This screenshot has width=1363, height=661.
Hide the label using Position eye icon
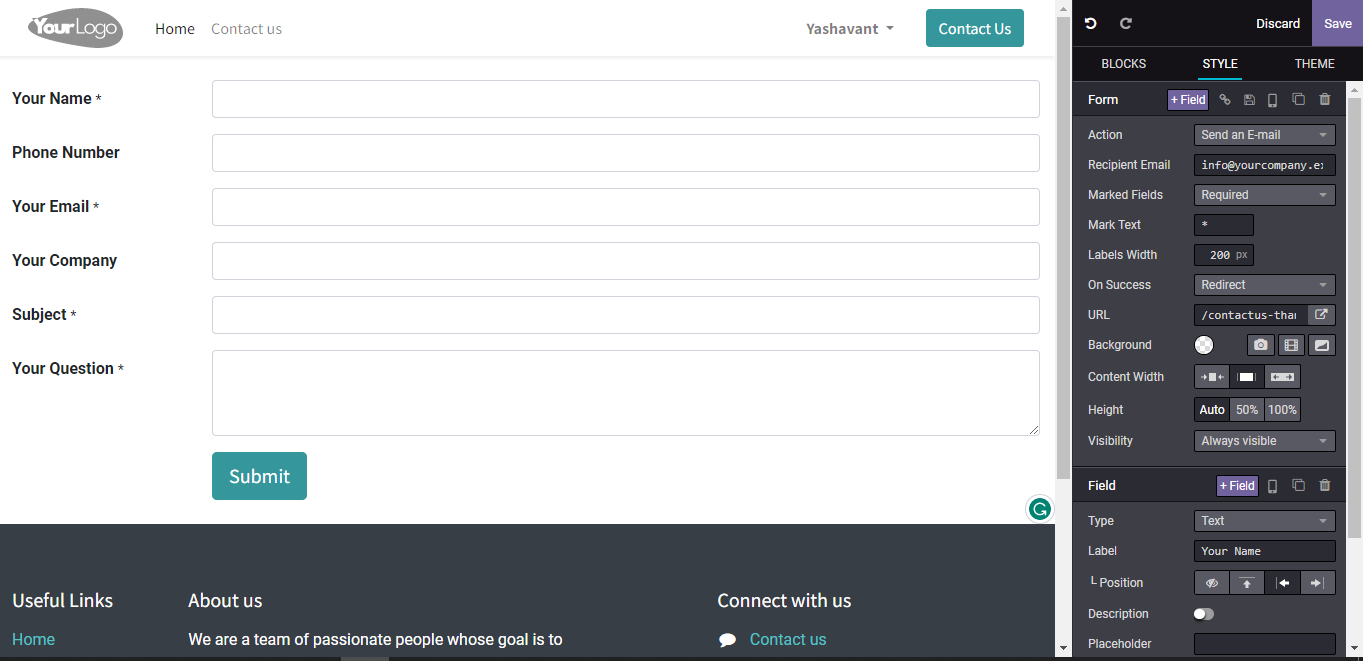[x=1212, y=583]
